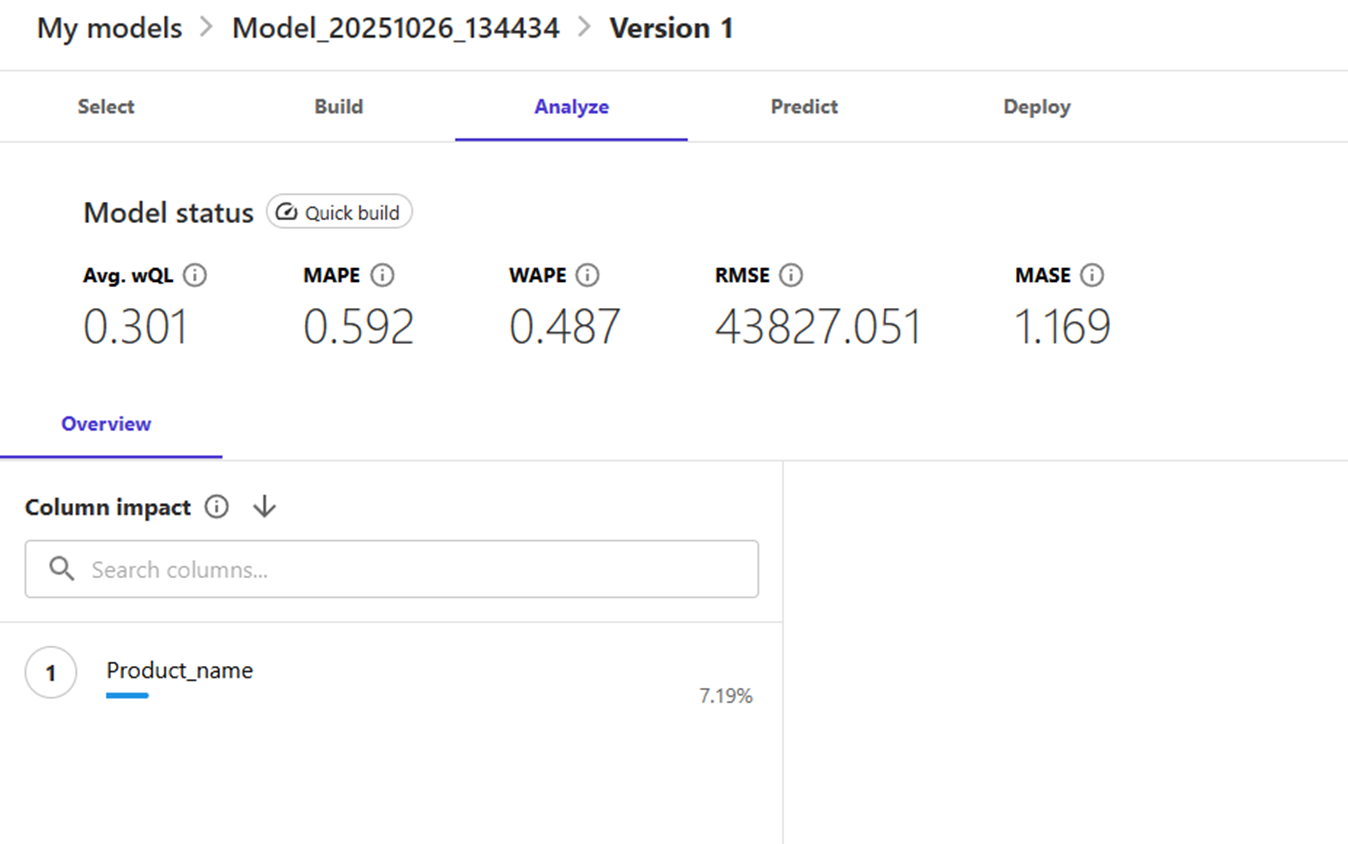Image resolution: width=1348 pixels, height=844 pixels.
Task: Click the blue Product_name impact bar
Action: click(x=127, y=695)
